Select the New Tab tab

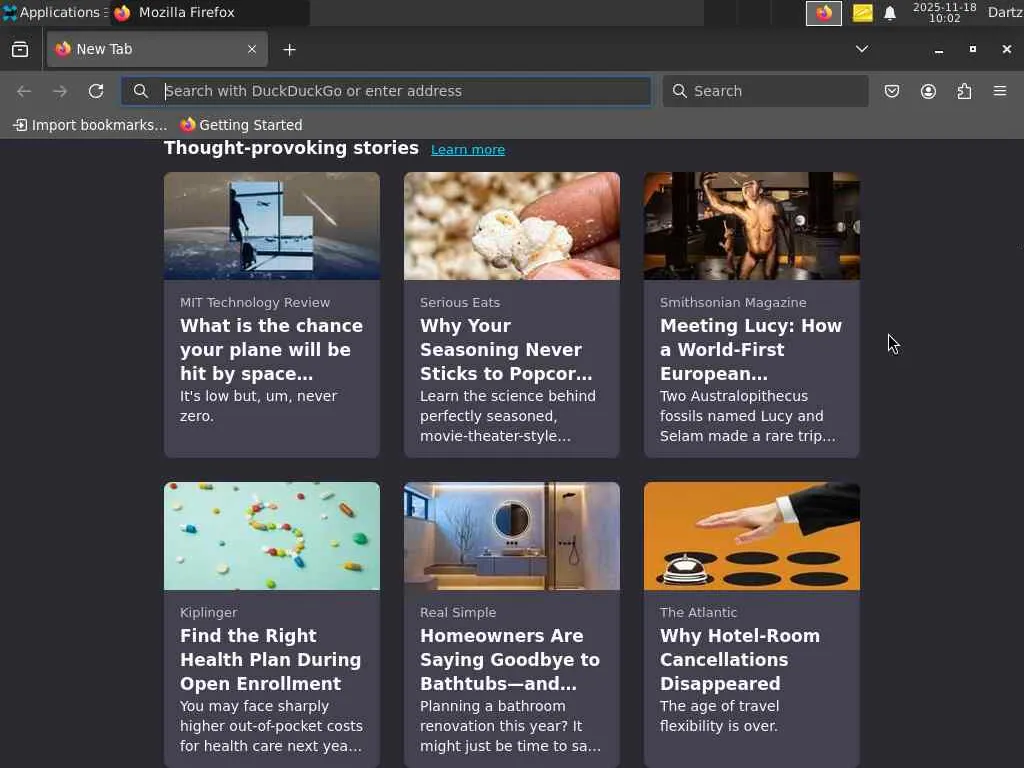[x=157, y=49]
